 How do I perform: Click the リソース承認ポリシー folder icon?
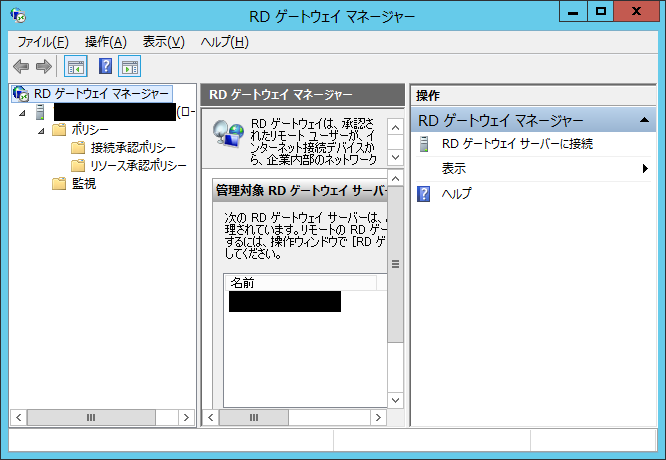pyautogui.click(x=78, y=165)
